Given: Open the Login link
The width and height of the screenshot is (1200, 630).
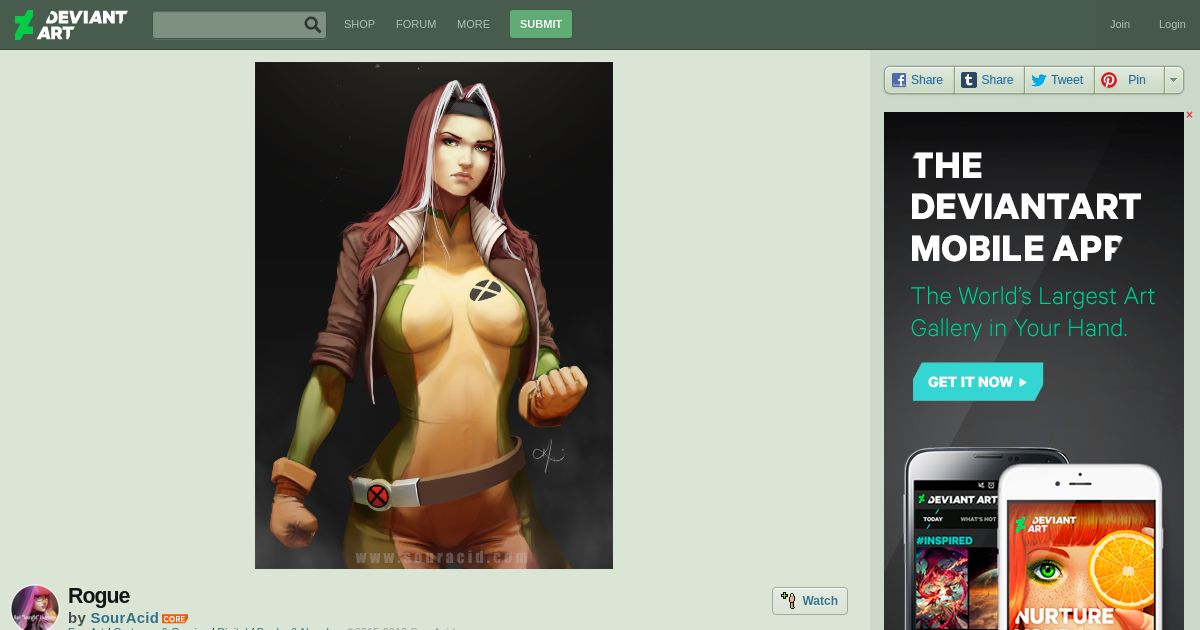Looking at the screenshot, I should (x=1172, y=24).
